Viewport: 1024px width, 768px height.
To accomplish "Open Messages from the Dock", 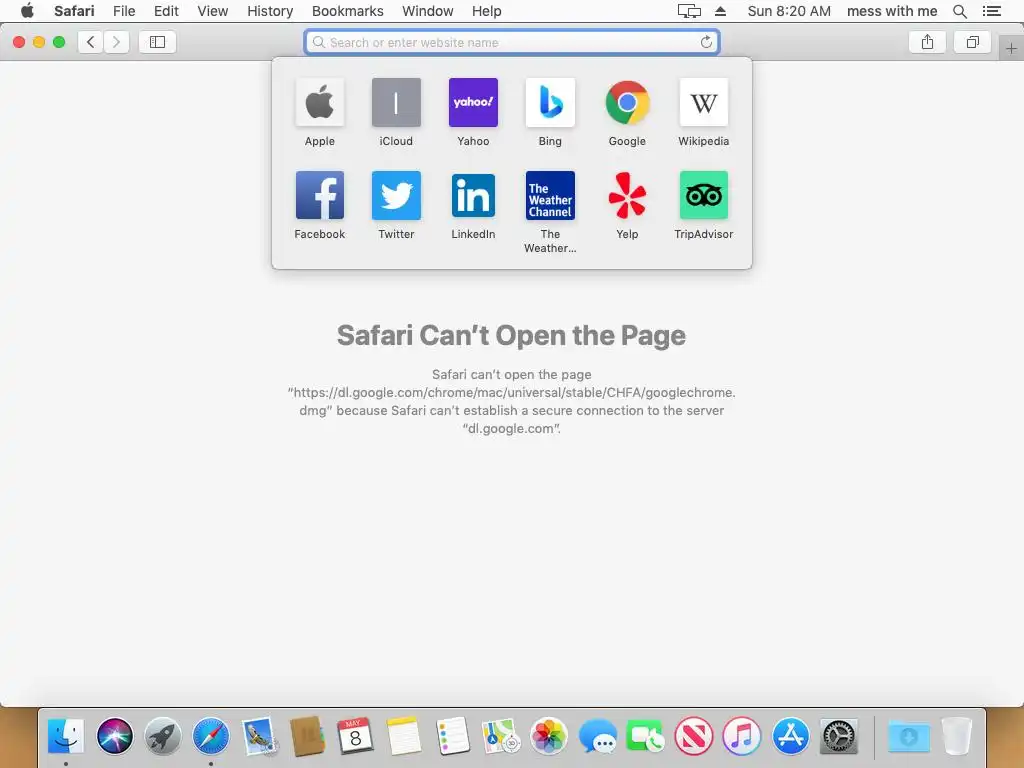I will tap(597, 736).
